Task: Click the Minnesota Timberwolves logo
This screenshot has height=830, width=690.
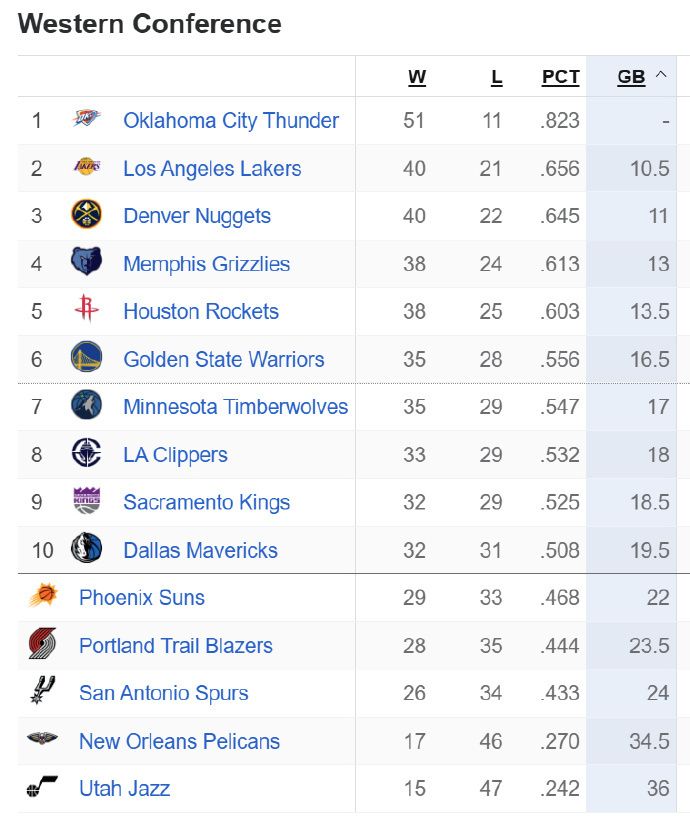Action: [87, 406]
